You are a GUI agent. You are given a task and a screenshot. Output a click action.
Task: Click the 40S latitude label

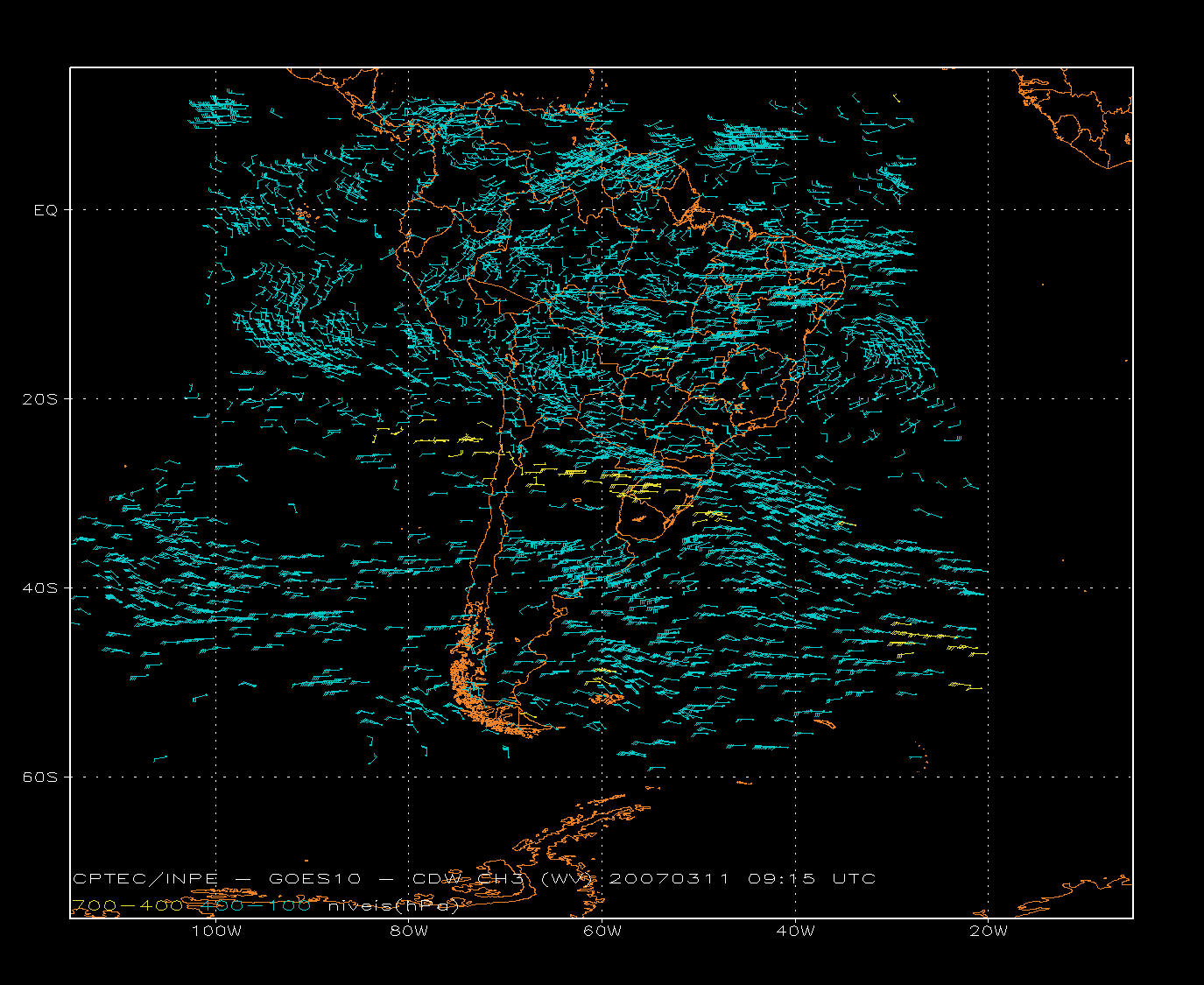(x=39, y=588)
